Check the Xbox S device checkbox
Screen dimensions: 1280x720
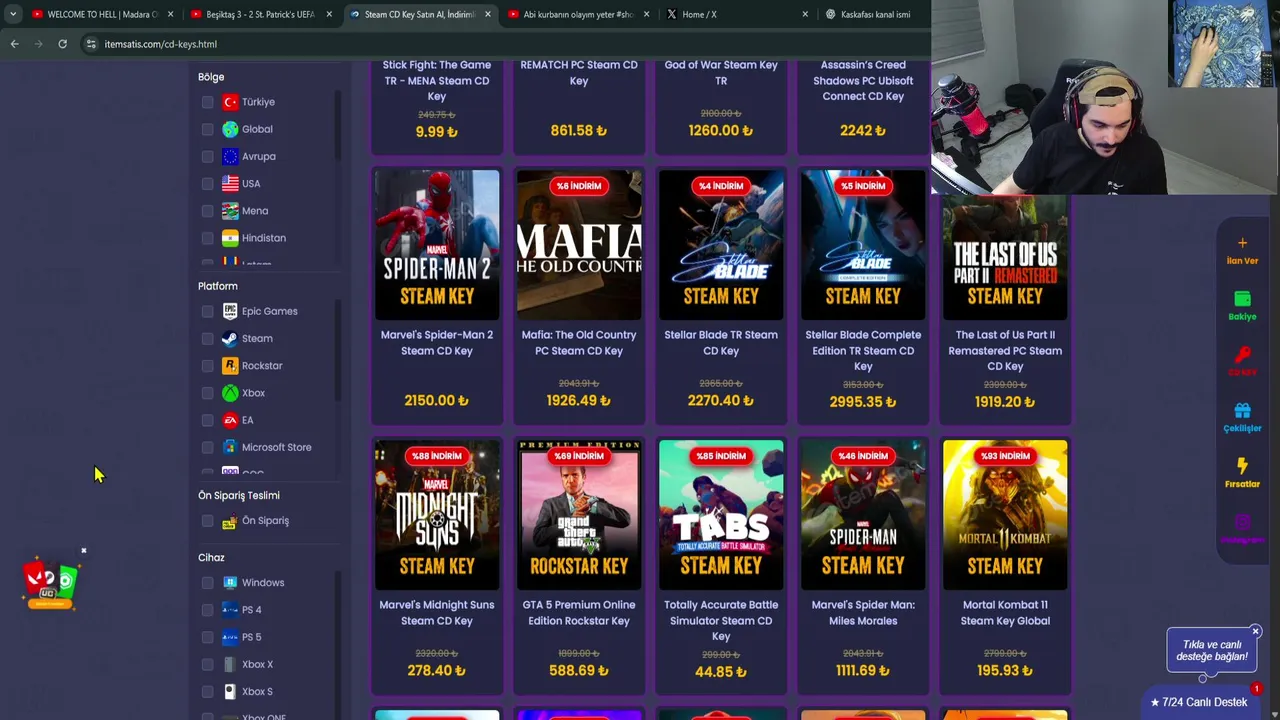[207, 692]
